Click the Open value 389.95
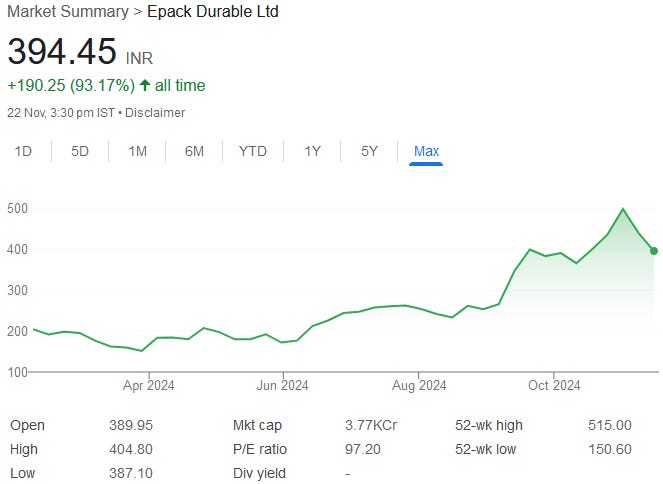The image size is (663, 484). 131,425
